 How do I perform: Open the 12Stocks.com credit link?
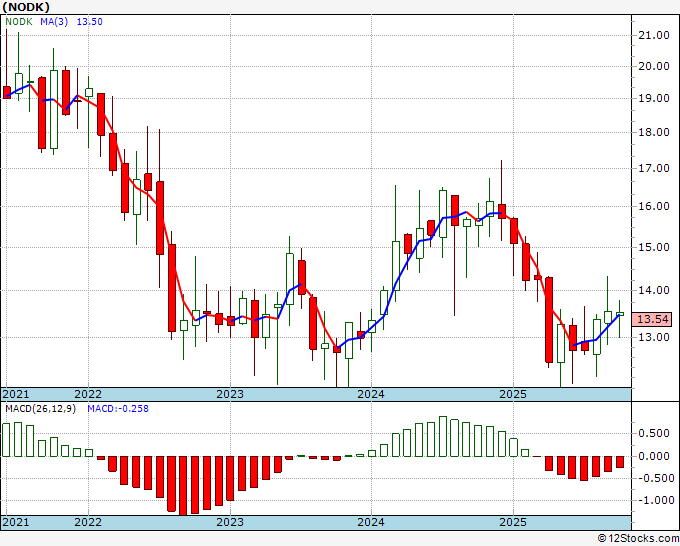[x=638, y=539]
